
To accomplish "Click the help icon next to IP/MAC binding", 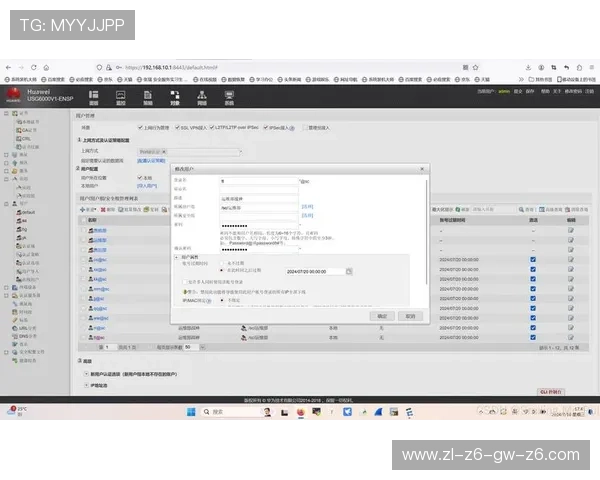I will (x=209, y=301).
